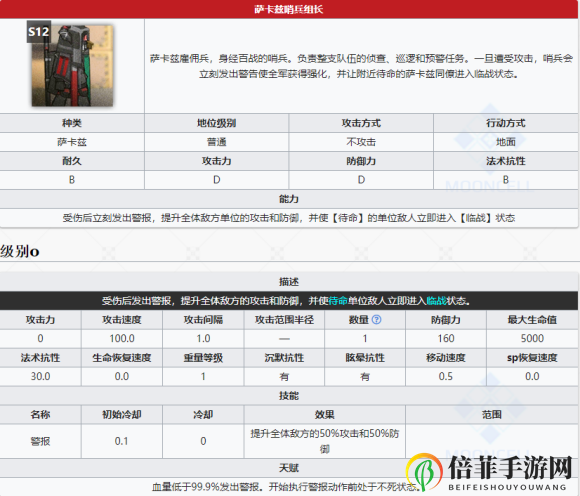Click the 0.1 initial cooldown value
Image resolution: width=580 pixels, height=496 pixels.
[122, 441]
